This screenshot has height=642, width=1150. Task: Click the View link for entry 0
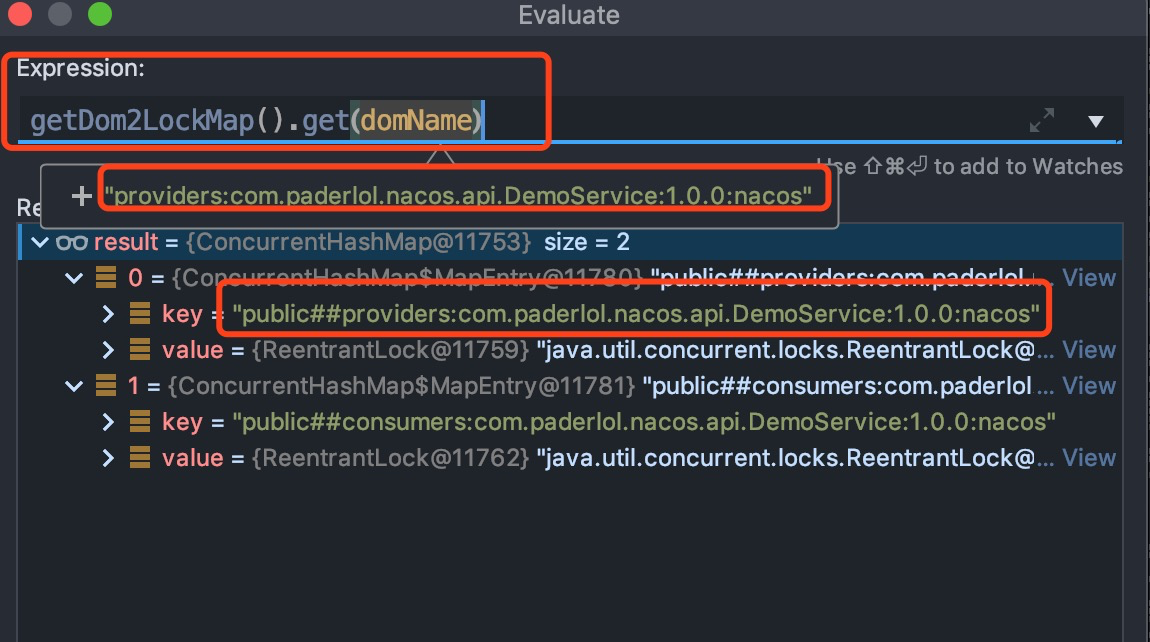tap(1088, 277)
